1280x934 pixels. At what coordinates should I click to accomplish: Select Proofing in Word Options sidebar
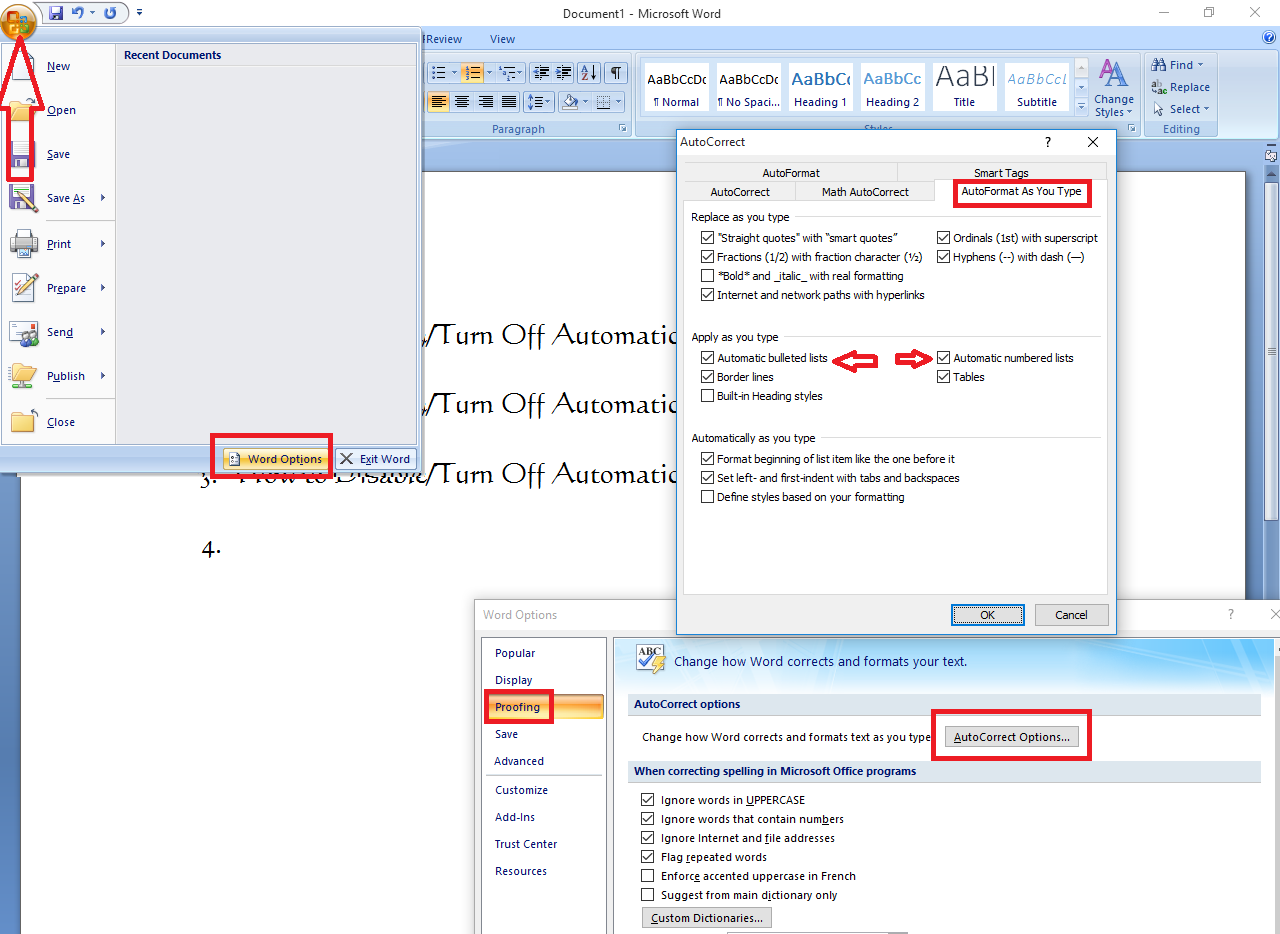point(544,707)
